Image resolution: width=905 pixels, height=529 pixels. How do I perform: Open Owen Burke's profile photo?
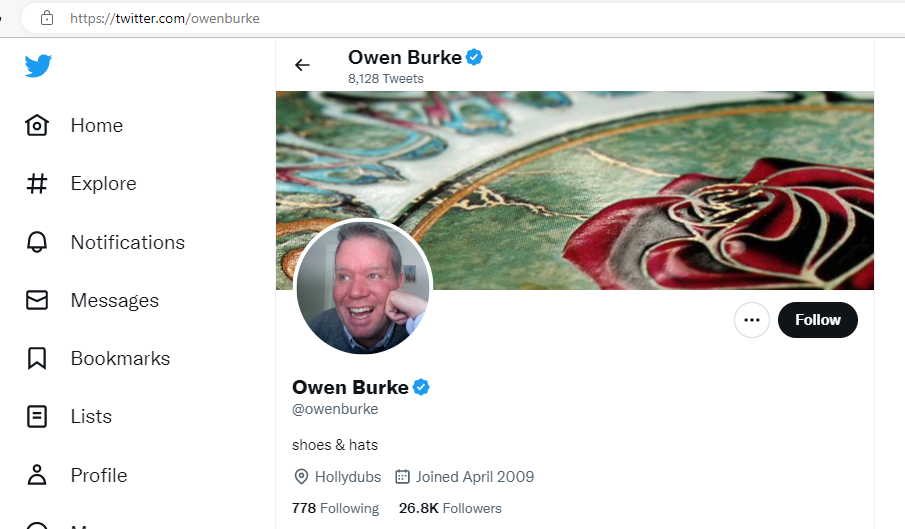(x=363, y=287)
